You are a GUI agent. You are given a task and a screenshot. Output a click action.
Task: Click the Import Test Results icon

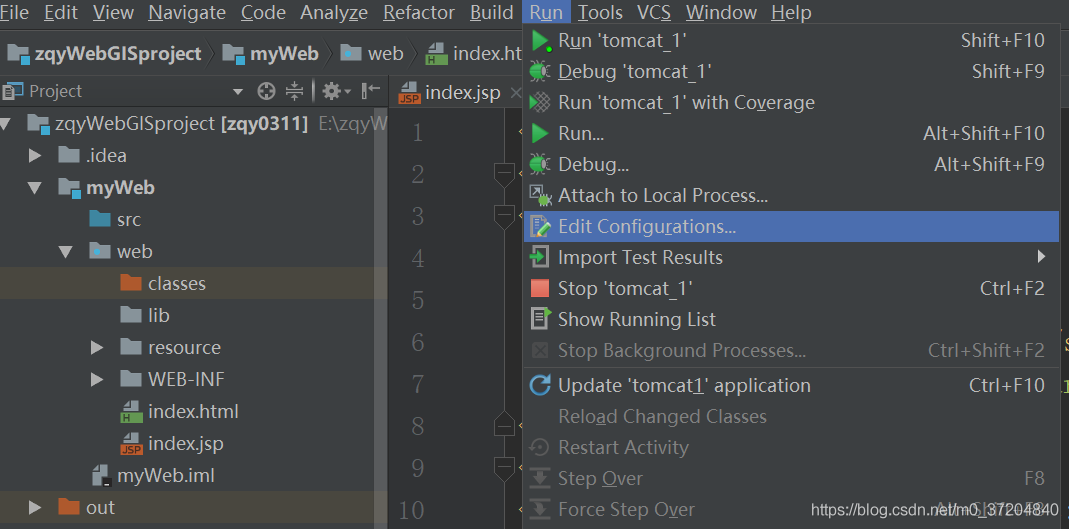pyautogui.click(x=539, y=257)
